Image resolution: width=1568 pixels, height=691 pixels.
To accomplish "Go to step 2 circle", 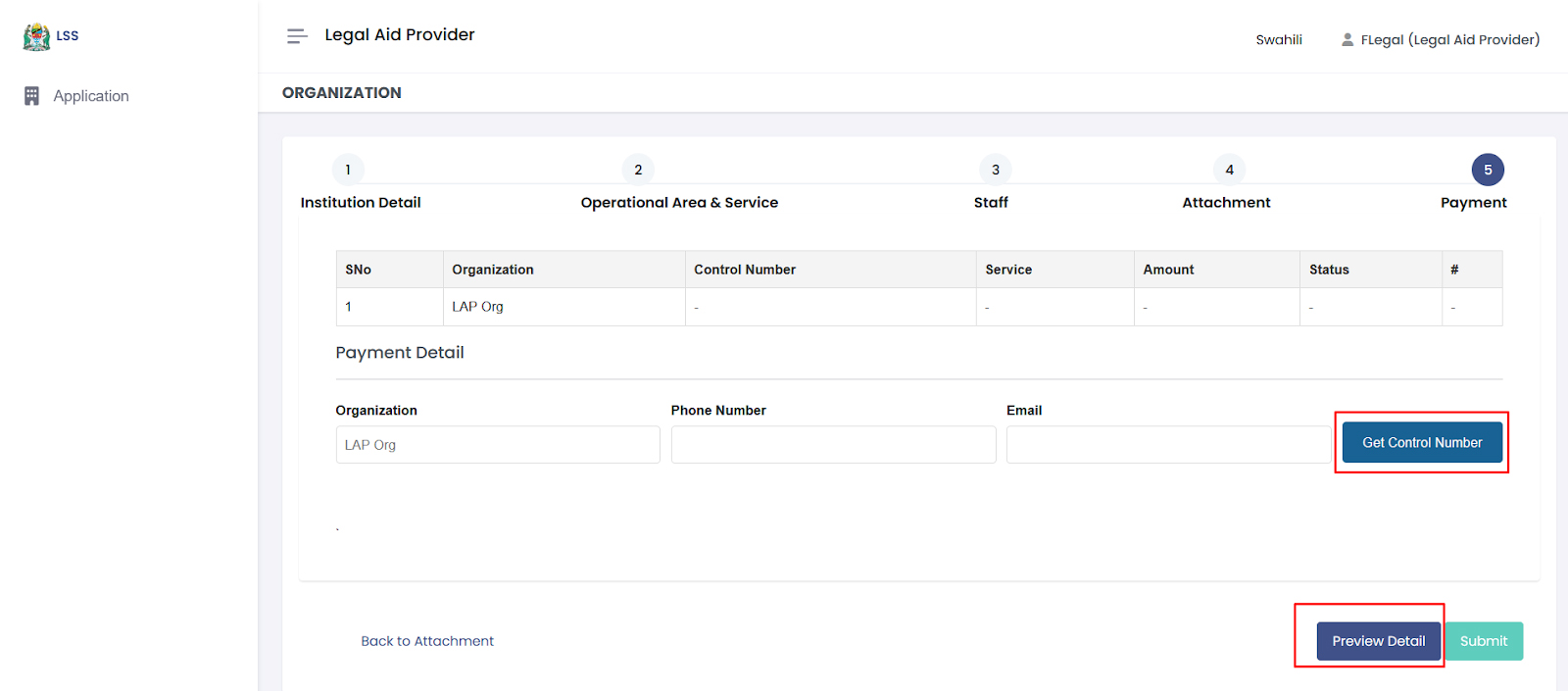I will click(638, 170).
